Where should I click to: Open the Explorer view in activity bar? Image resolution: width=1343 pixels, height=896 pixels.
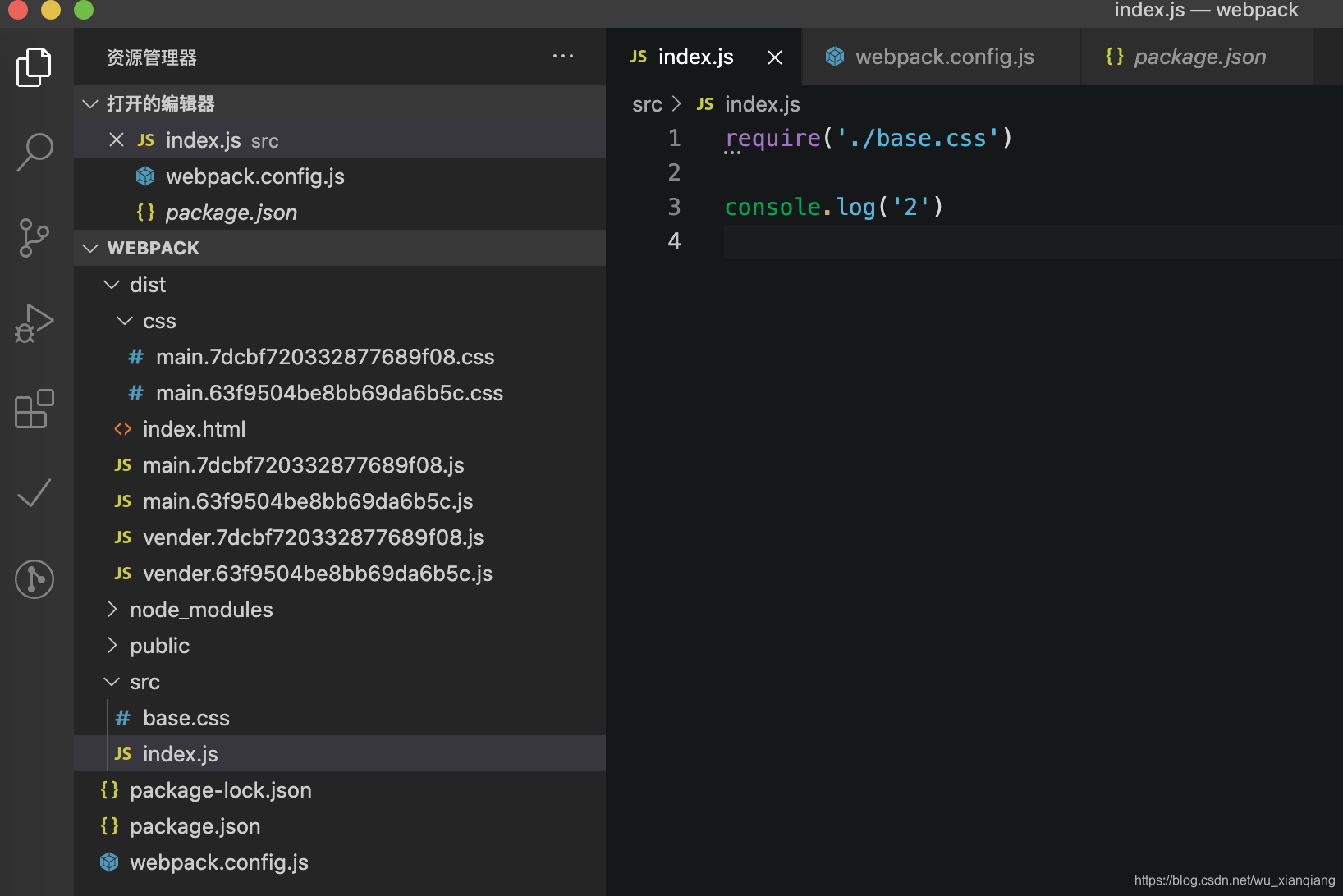[34, 66]
